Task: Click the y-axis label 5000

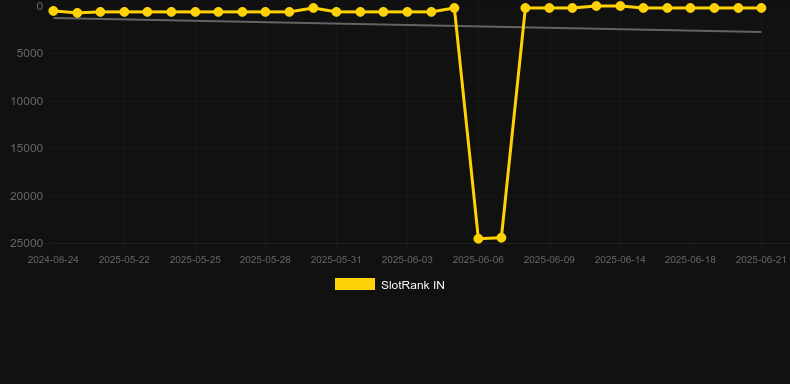Action: (30, 53)
